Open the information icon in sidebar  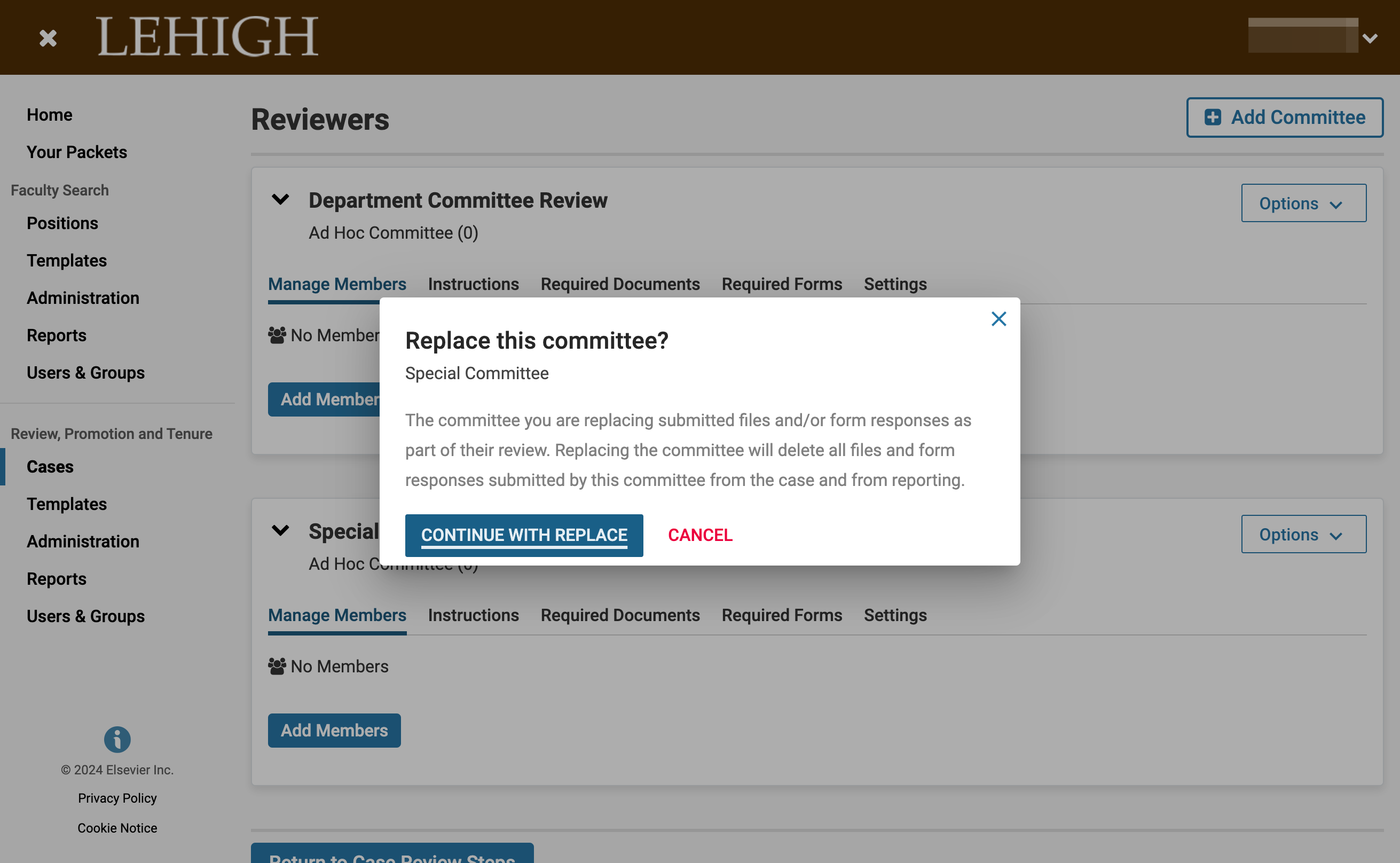[117, 740]
